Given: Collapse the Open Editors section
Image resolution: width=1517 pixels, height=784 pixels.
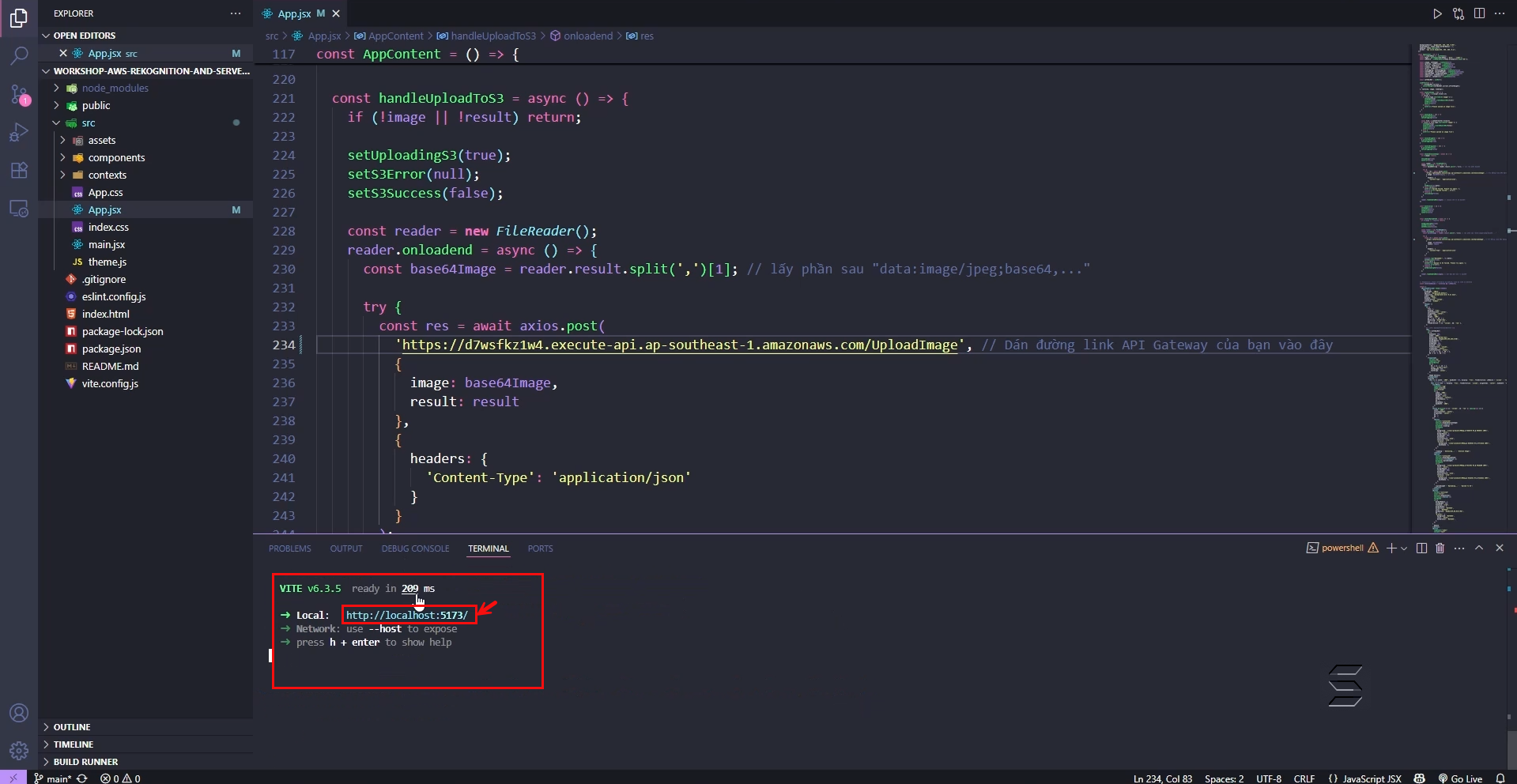Looking at the screenshot, I should pos(145,36).
